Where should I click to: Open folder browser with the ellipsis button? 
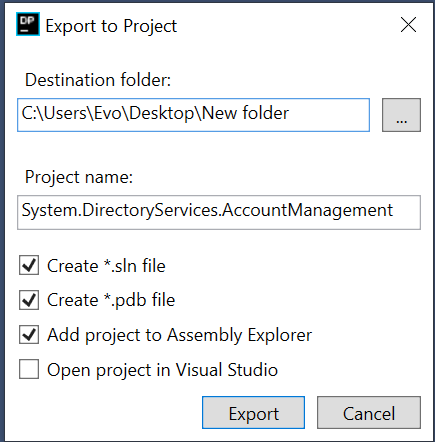401,115
